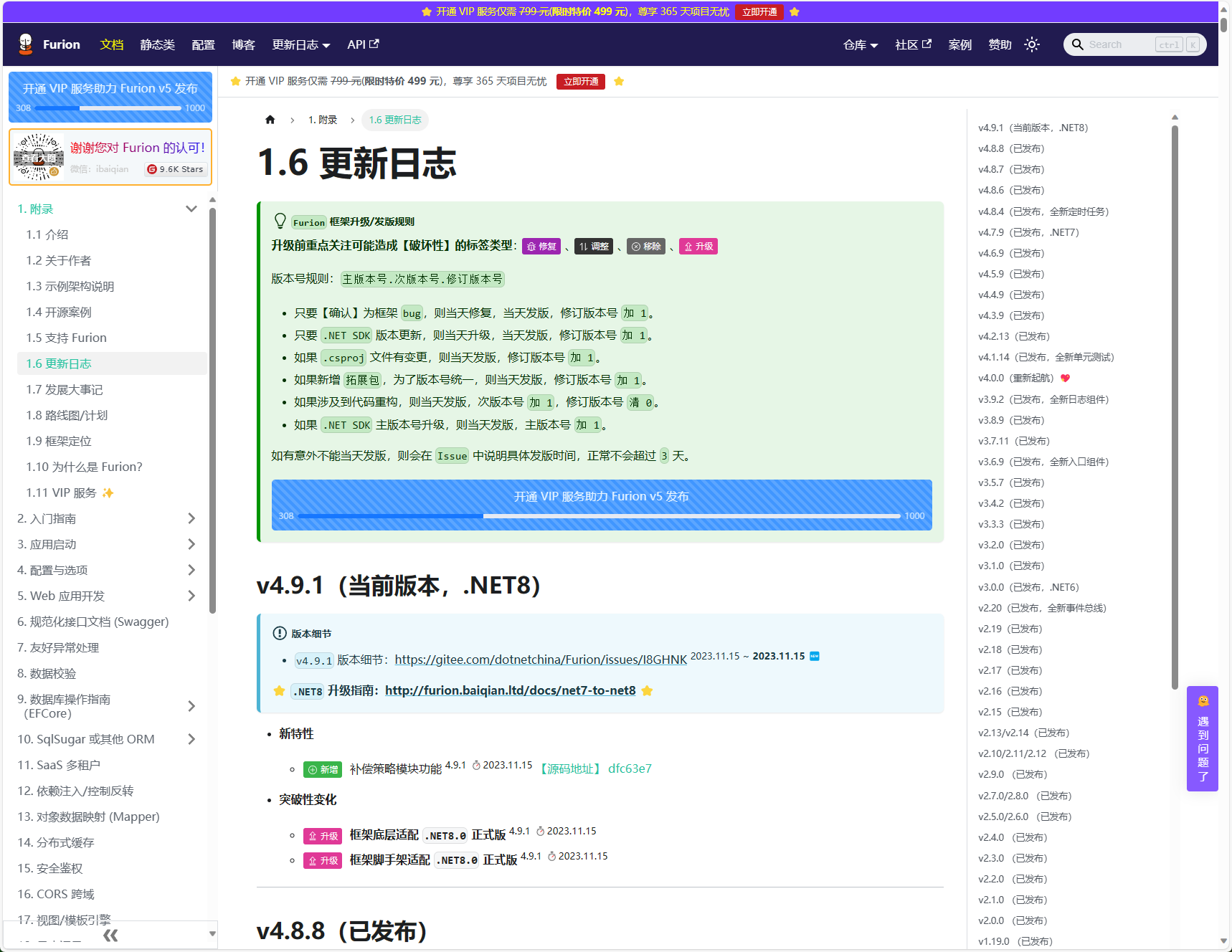The width and height of the screenshot is (1232, 952).
Task: Toggle dark/light mode sun icon
Action: 1032,44
